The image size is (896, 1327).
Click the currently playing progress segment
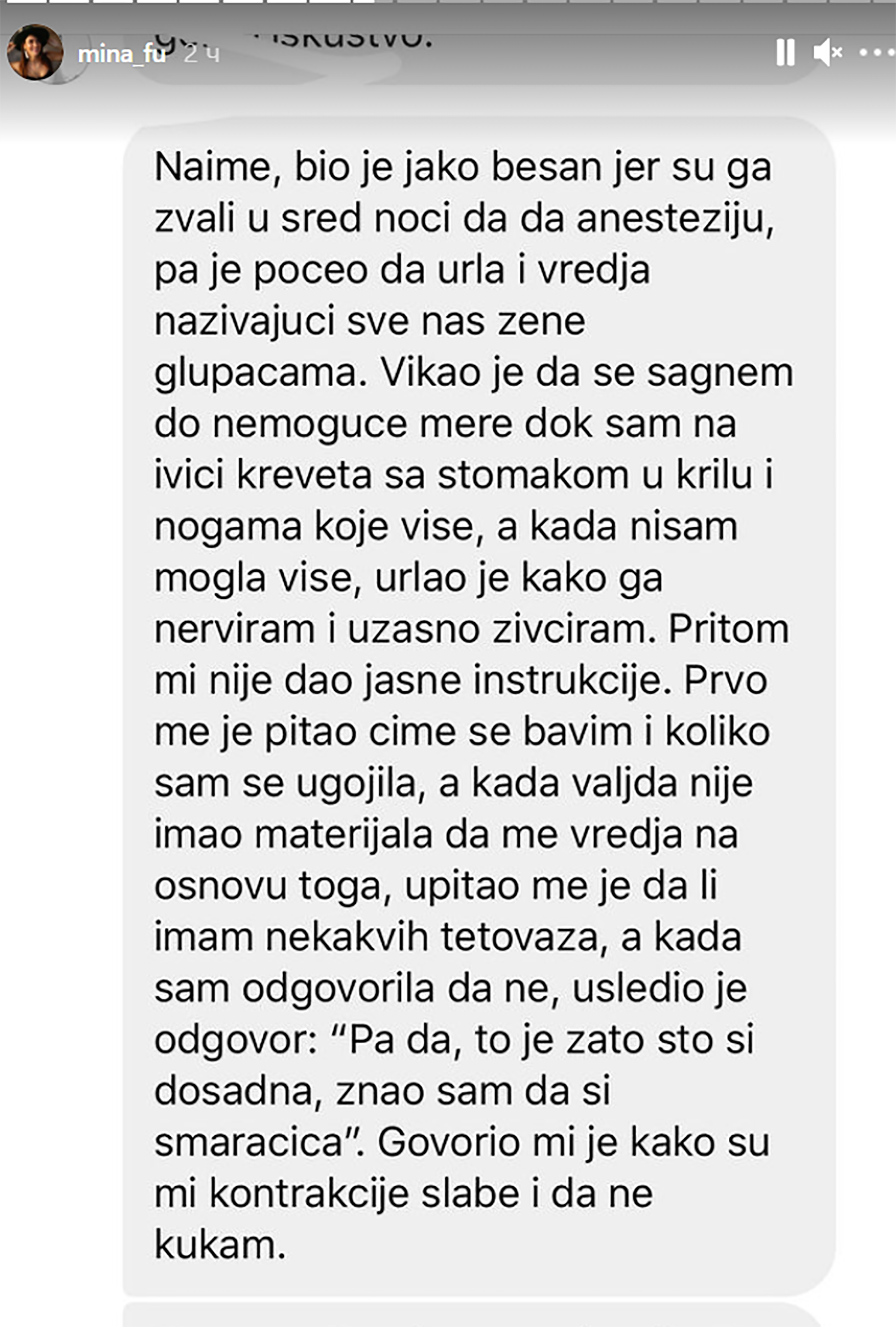tap(373, 1)
